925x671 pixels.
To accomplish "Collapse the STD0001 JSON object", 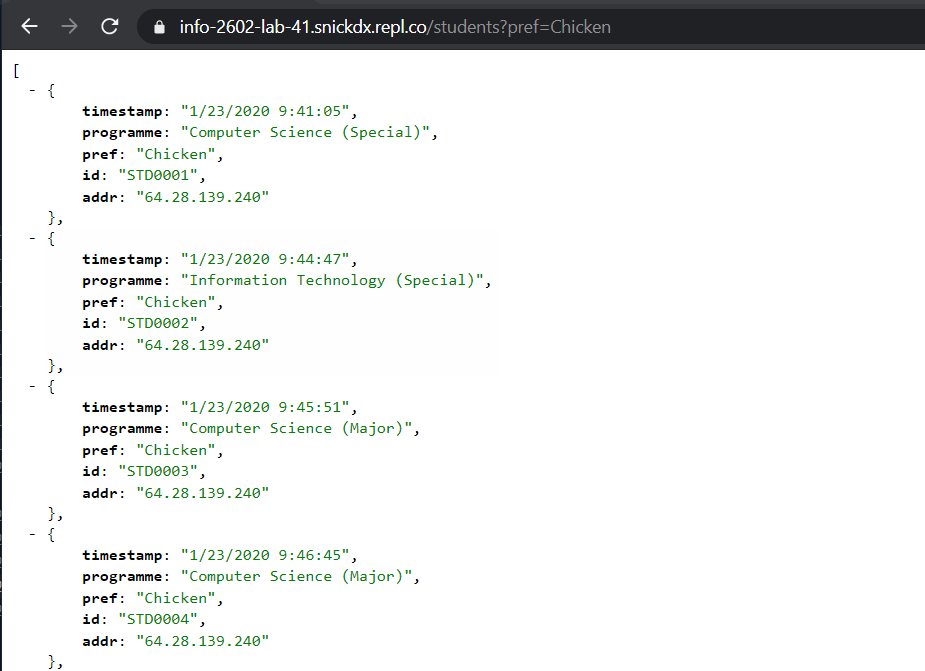I will pos(32,90).
